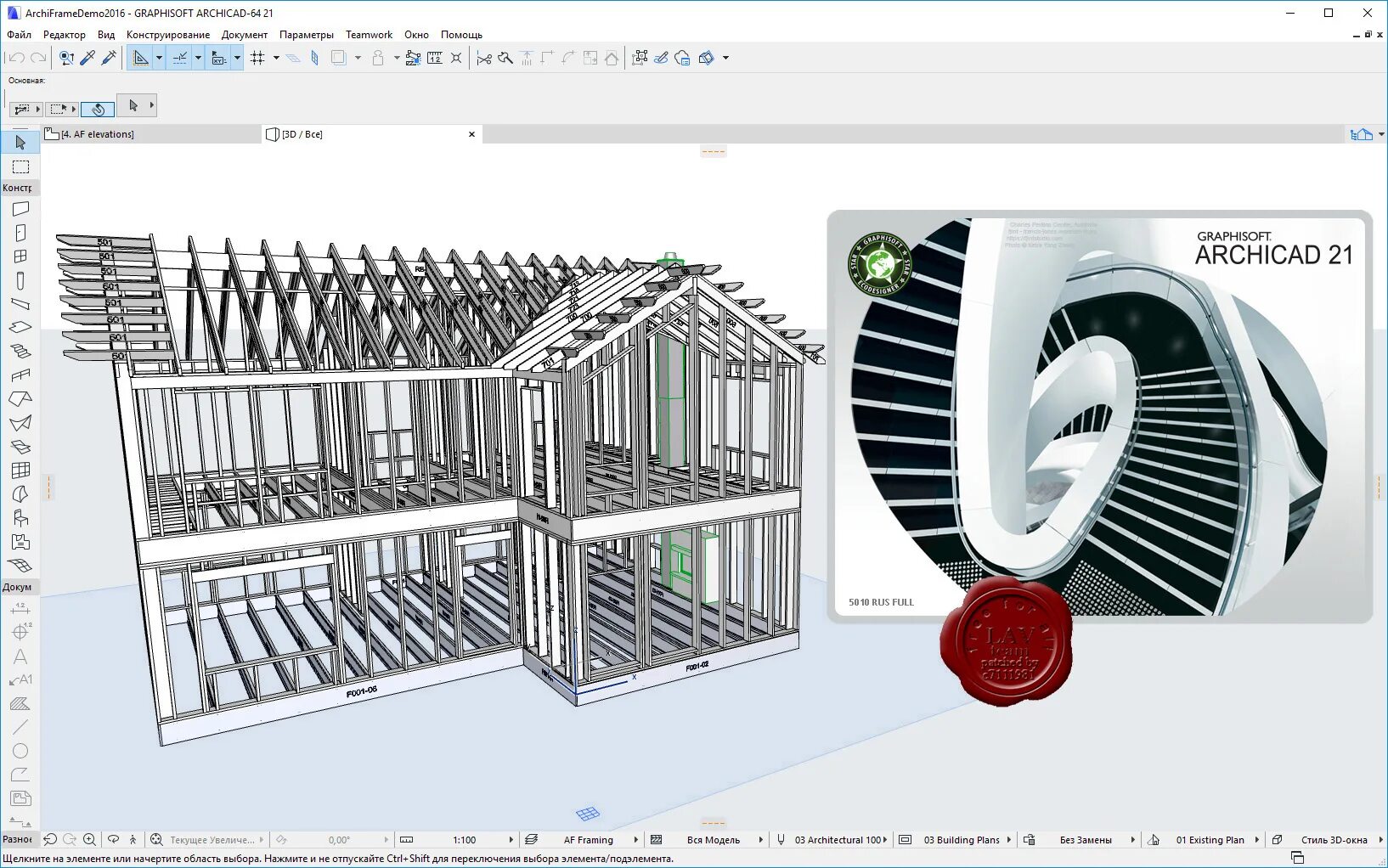Select the Line tool in toolbox
Image resolution: width=1388 pixels, height=868 pixels.
[x=20, y=727]
